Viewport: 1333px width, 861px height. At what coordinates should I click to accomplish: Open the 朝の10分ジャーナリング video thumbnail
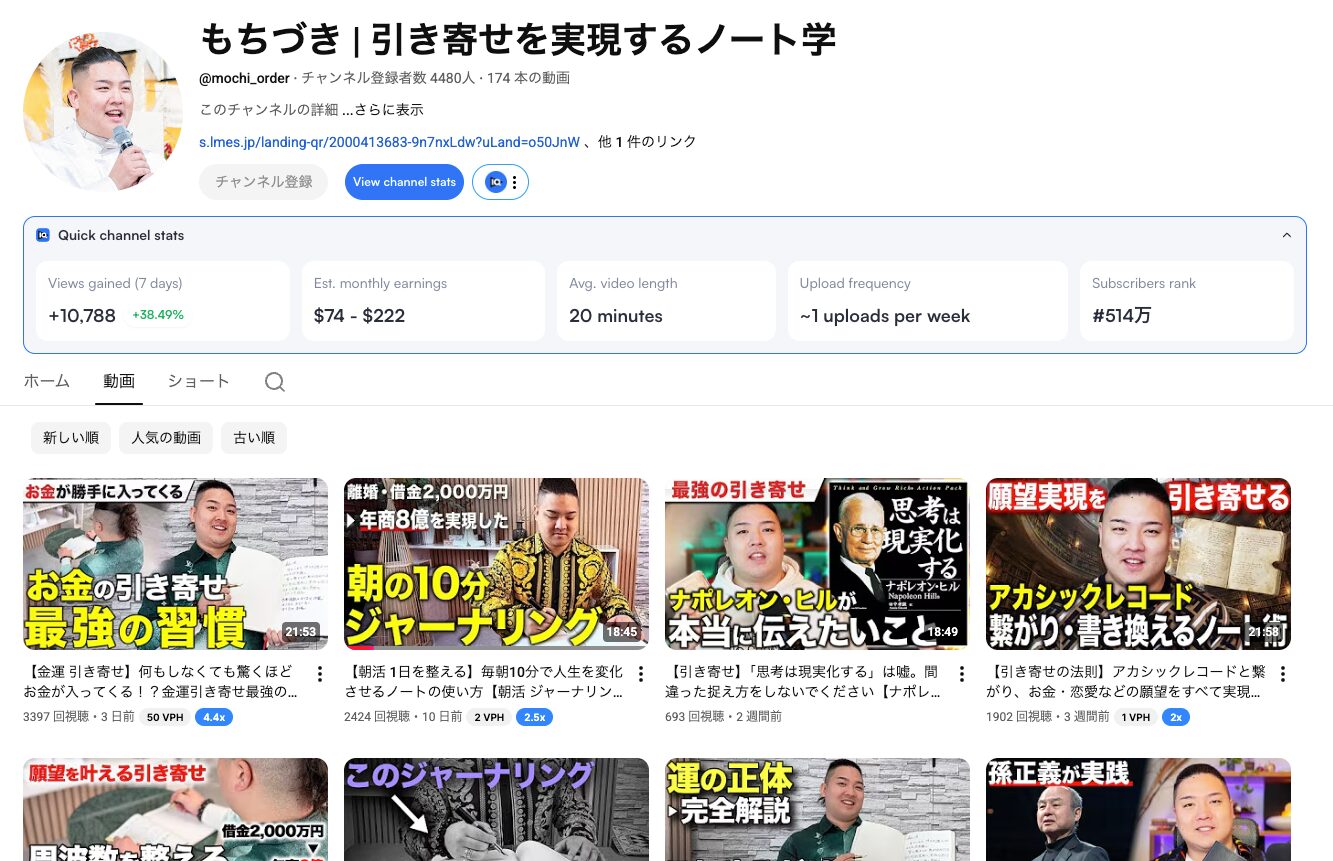click(x=496, y=563)
